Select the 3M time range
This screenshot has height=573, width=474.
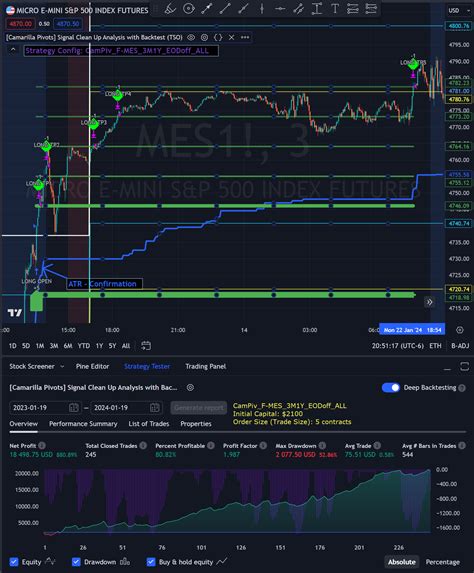click(54, 346)
